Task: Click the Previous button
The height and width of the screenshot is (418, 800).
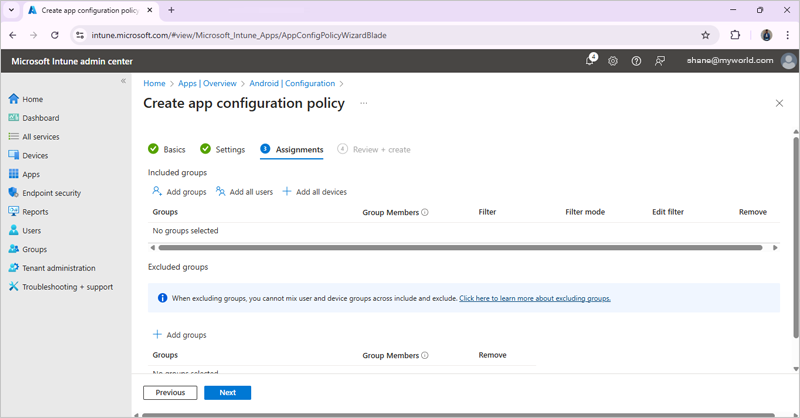Action: pos(170,393)
